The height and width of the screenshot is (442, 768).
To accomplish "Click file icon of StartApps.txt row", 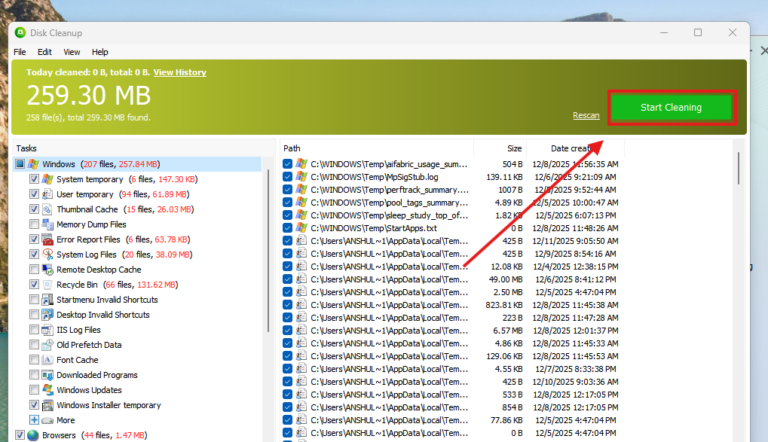I will tap(302, 228).
